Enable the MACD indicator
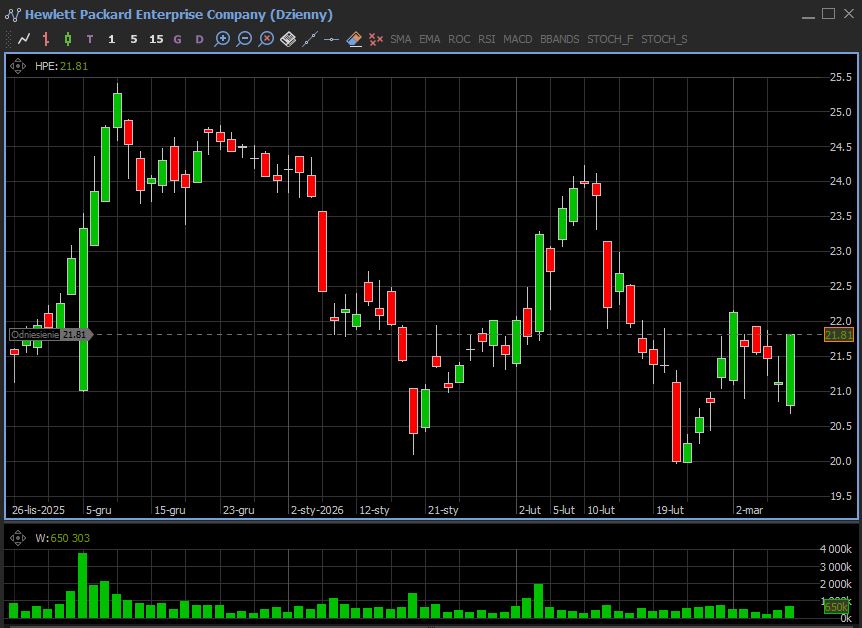Viewport: 862px width, 628px height. pos(517,39)
